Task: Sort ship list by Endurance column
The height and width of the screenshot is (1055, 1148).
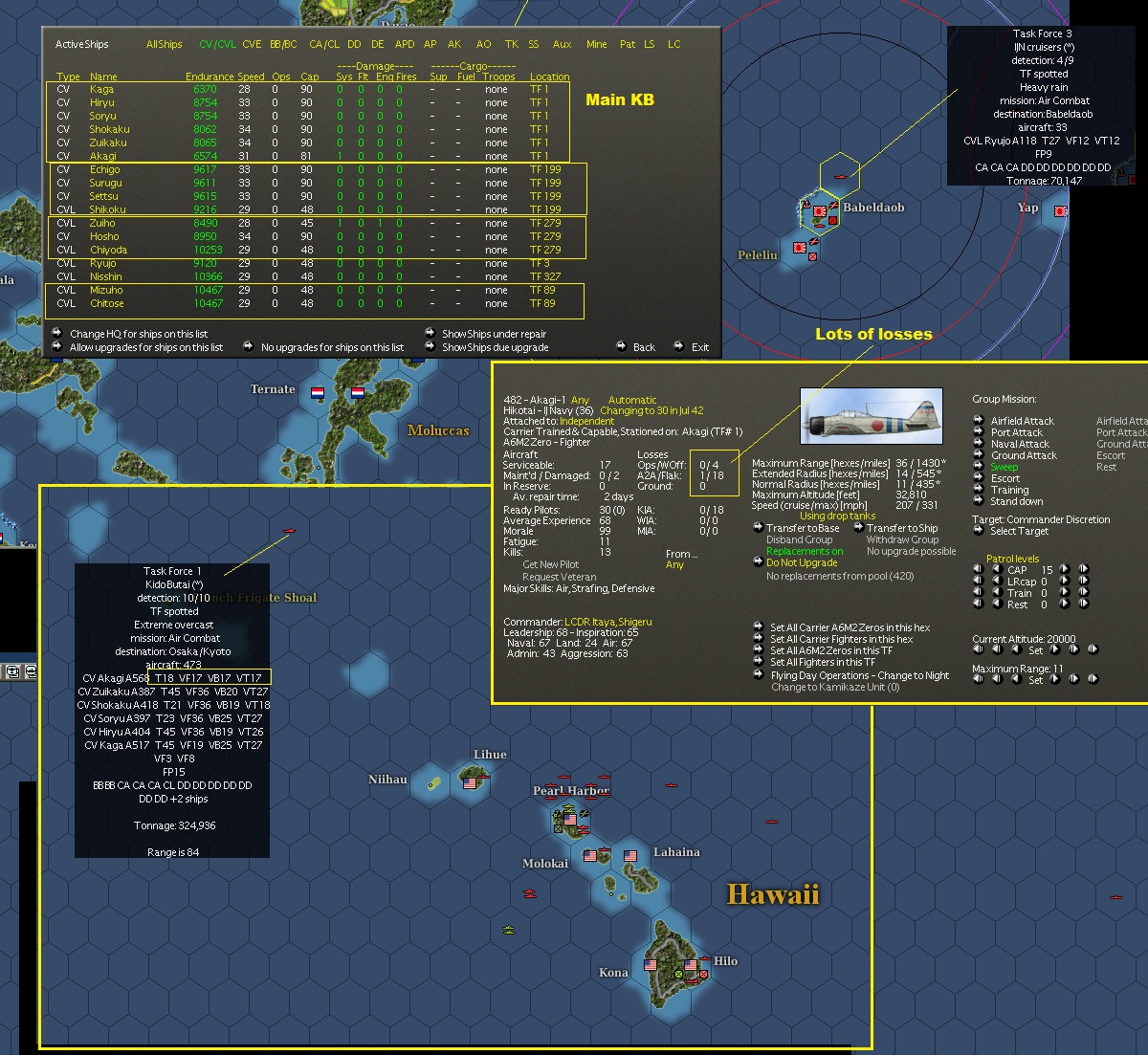Action: (210, 77)
